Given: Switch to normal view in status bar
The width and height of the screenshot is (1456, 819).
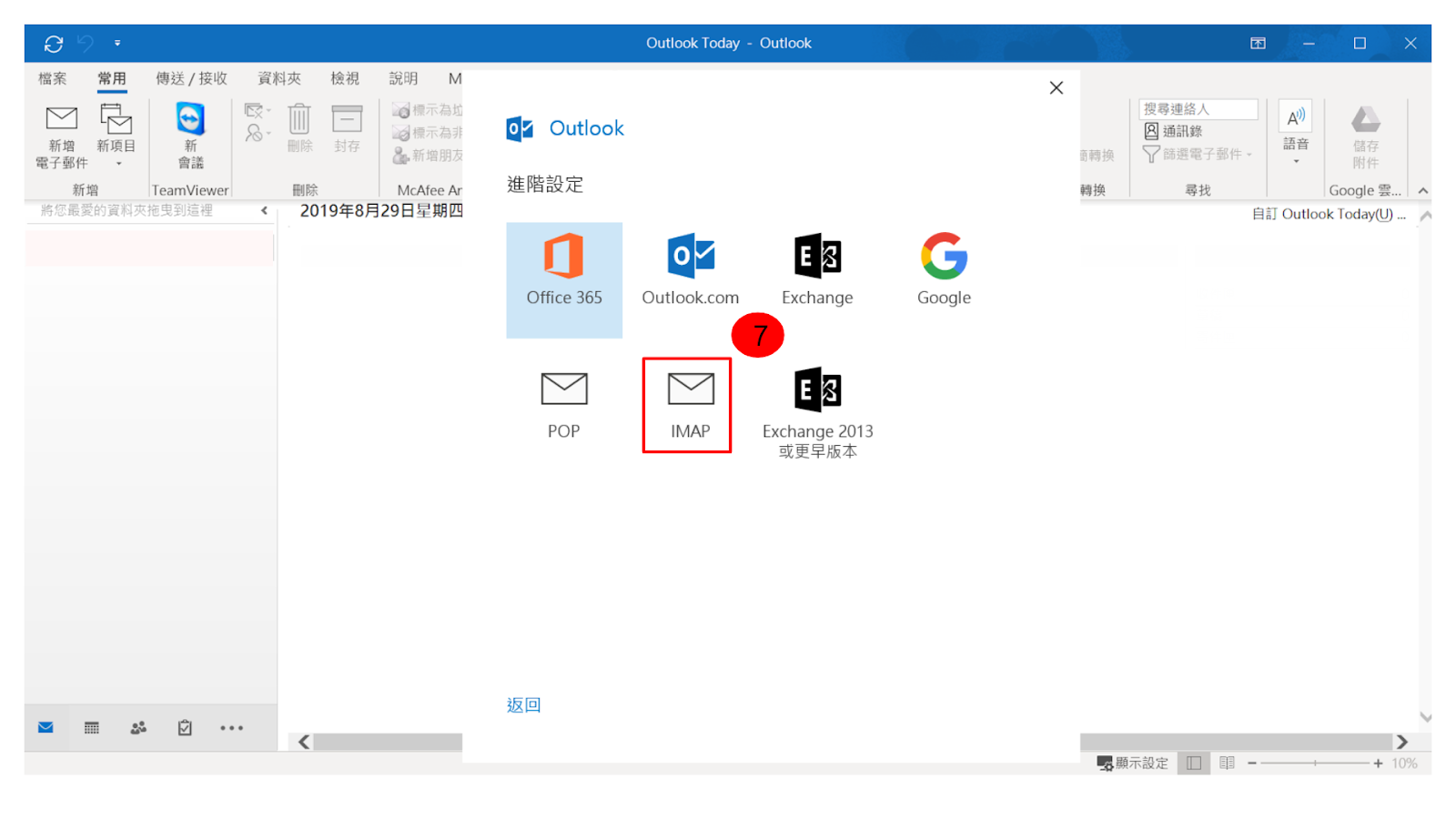Looking at the screenshot, I should [x=1194, y=763].
